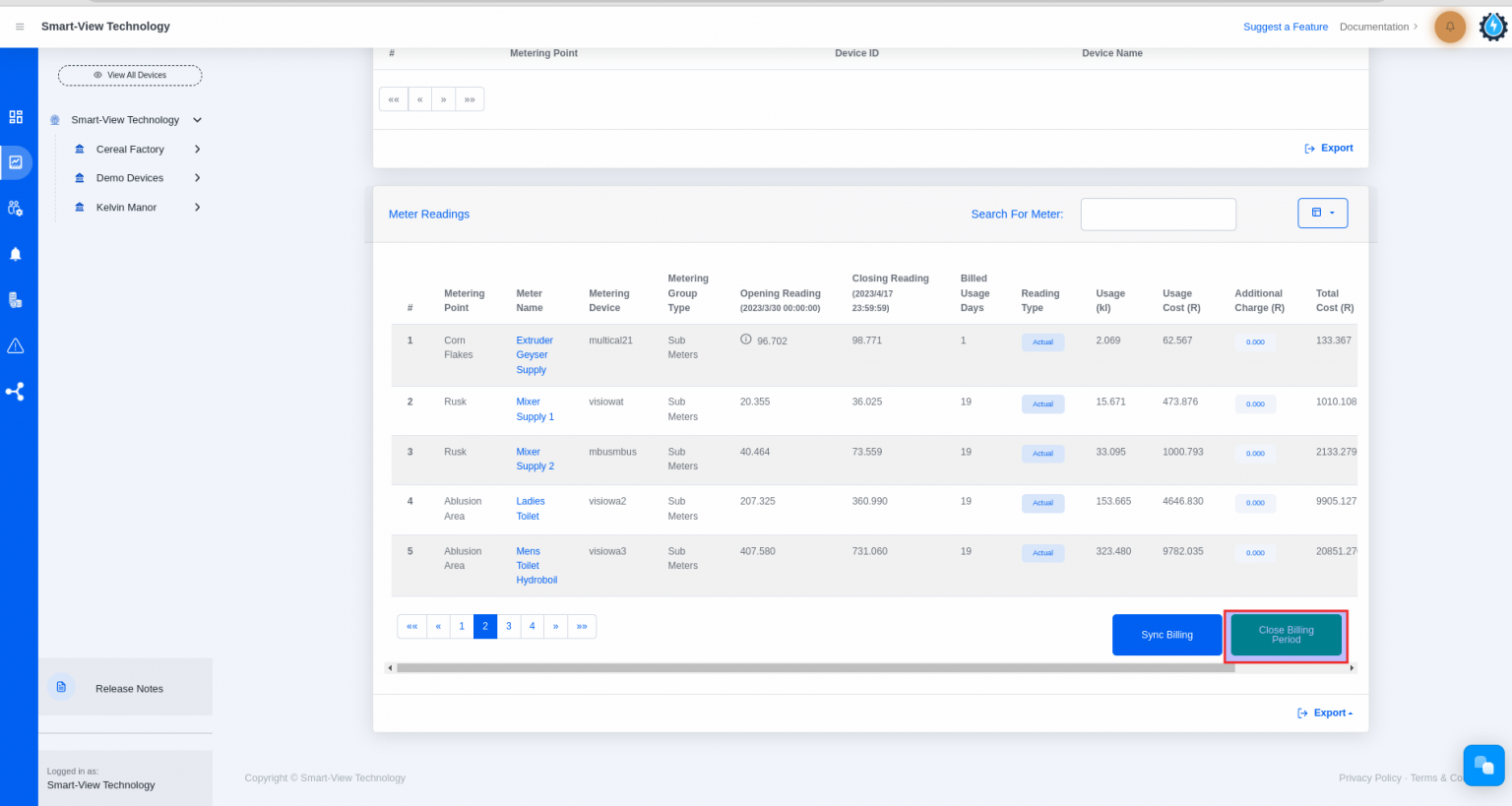Click the notifications bell icon in sidebar

click(x=16, y=253)
